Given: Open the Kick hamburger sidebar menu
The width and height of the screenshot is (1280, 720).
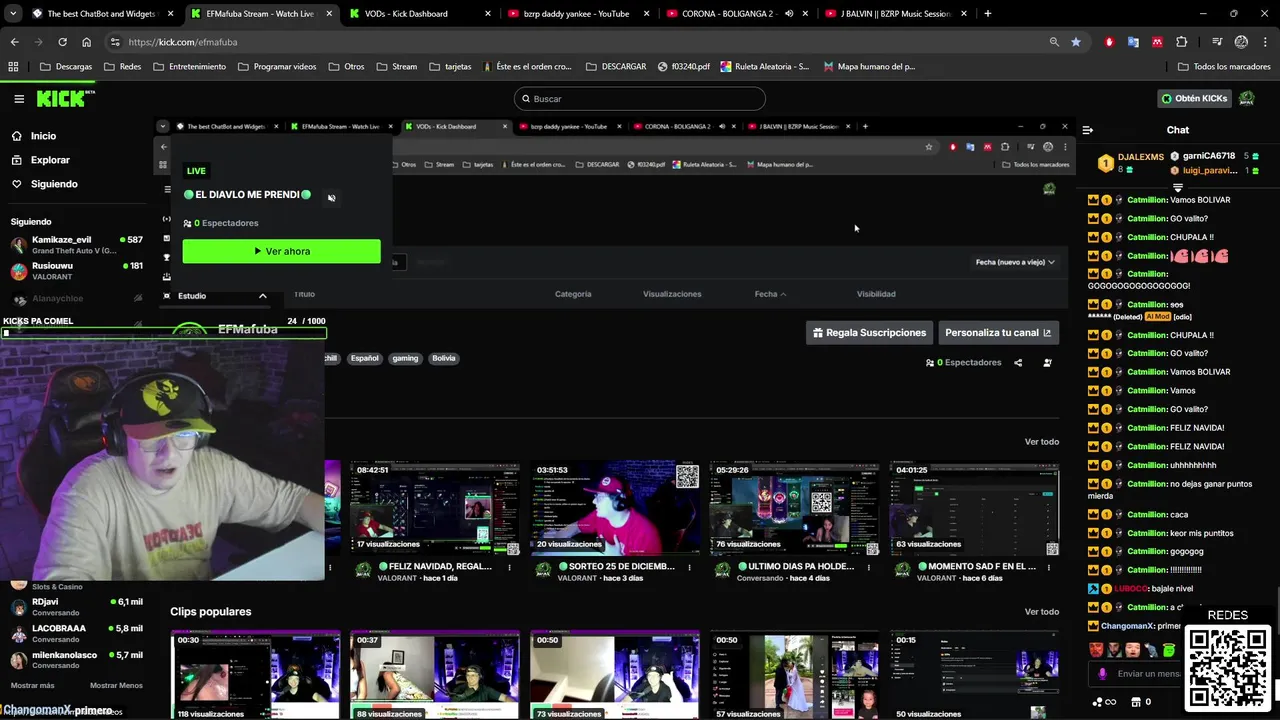Looking at the screenshot, I should coord(19,99).
